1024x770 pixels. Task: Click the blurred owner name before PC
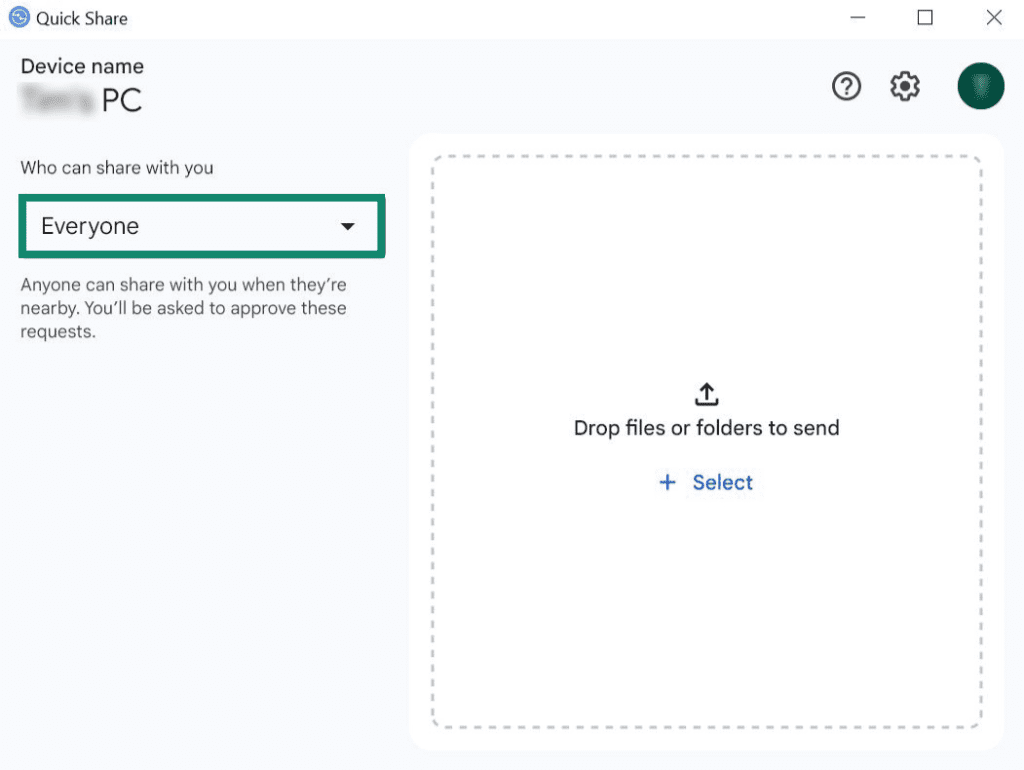click(x=57, y=101)
